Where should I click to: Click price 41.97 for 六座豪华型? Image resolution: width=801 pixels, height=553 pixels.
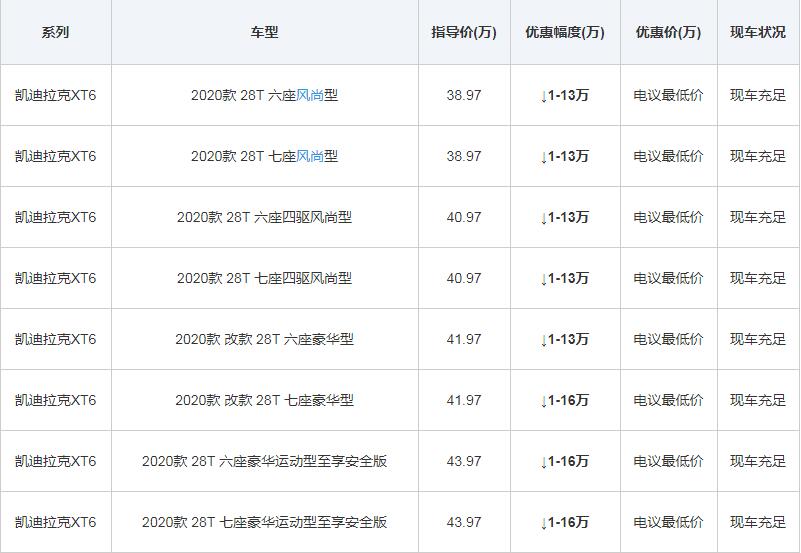point(464,339)
